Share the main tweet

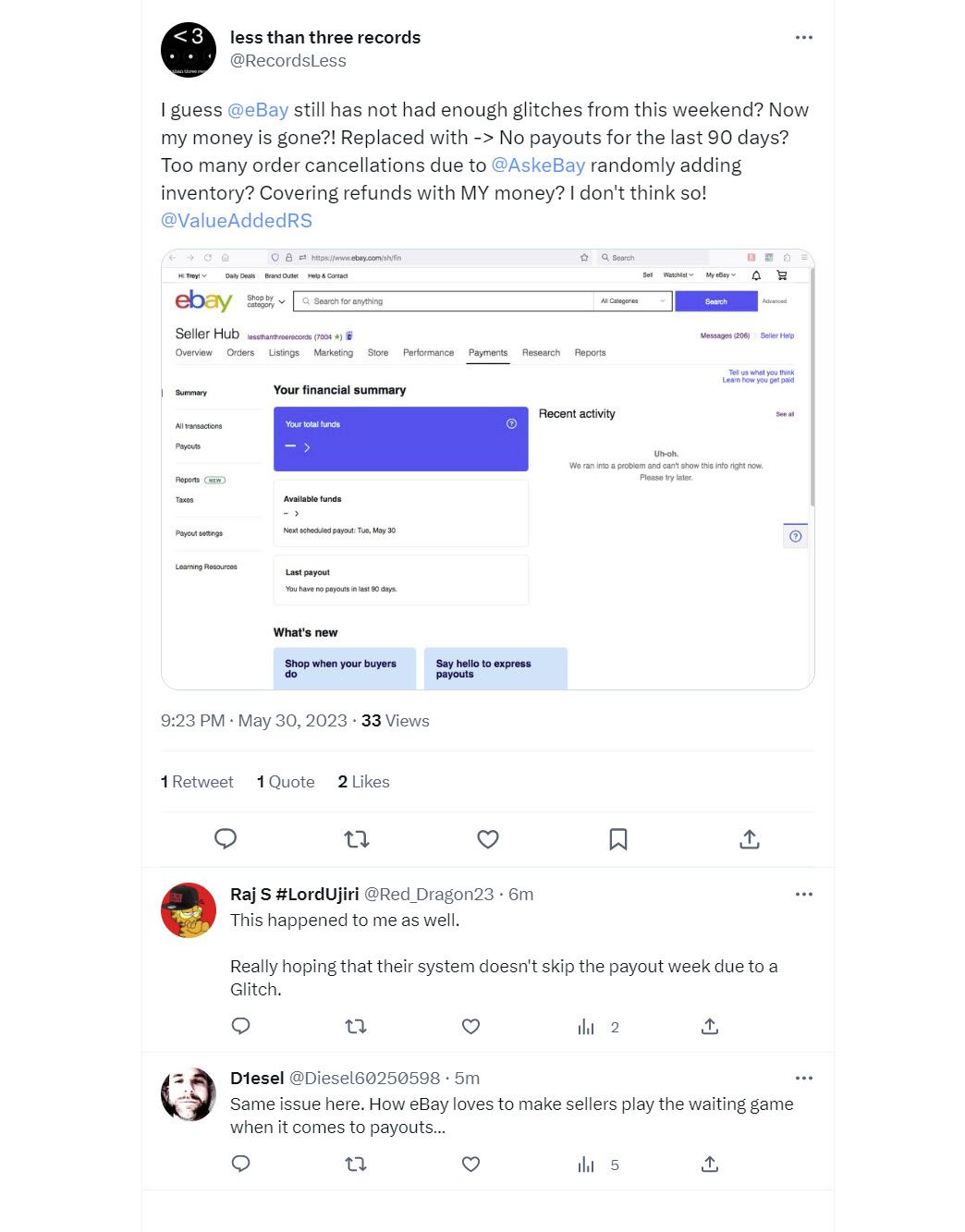tap(750, 839)
